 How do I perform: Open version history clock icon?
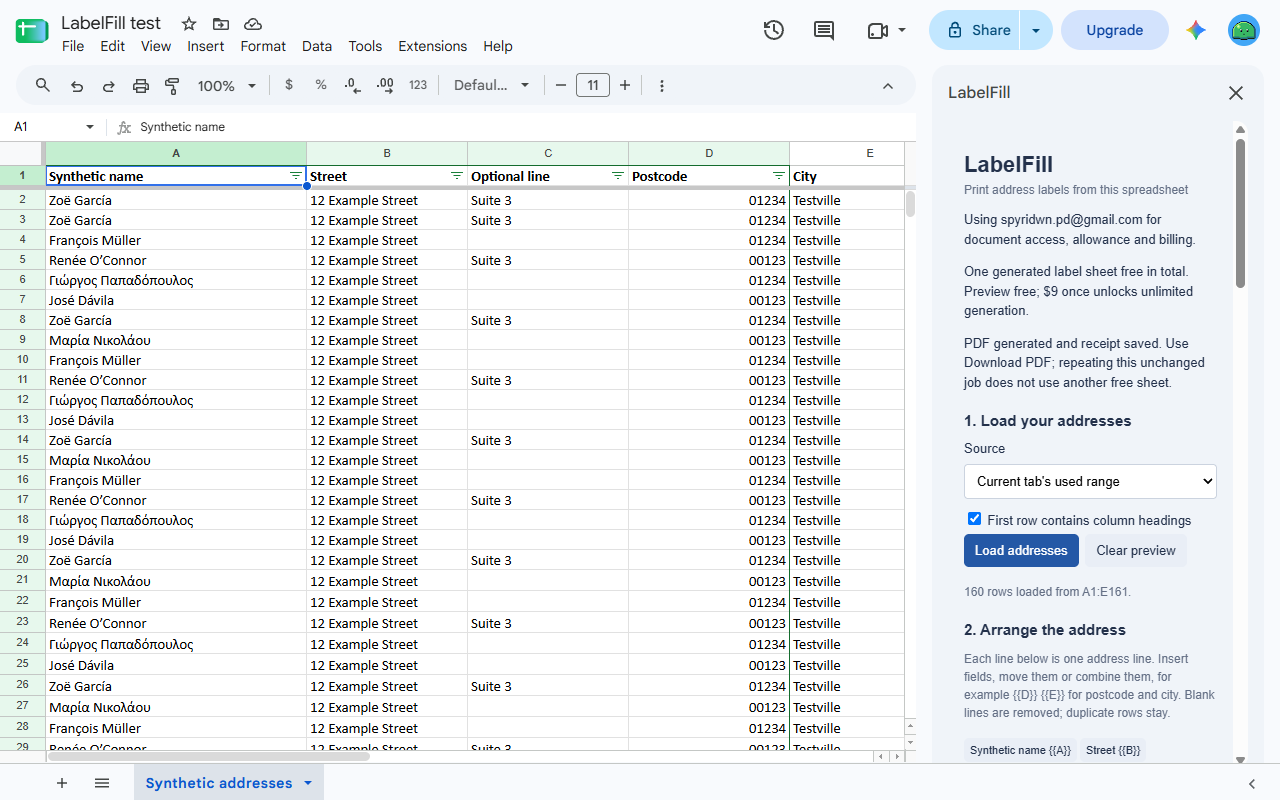point(773,30)
